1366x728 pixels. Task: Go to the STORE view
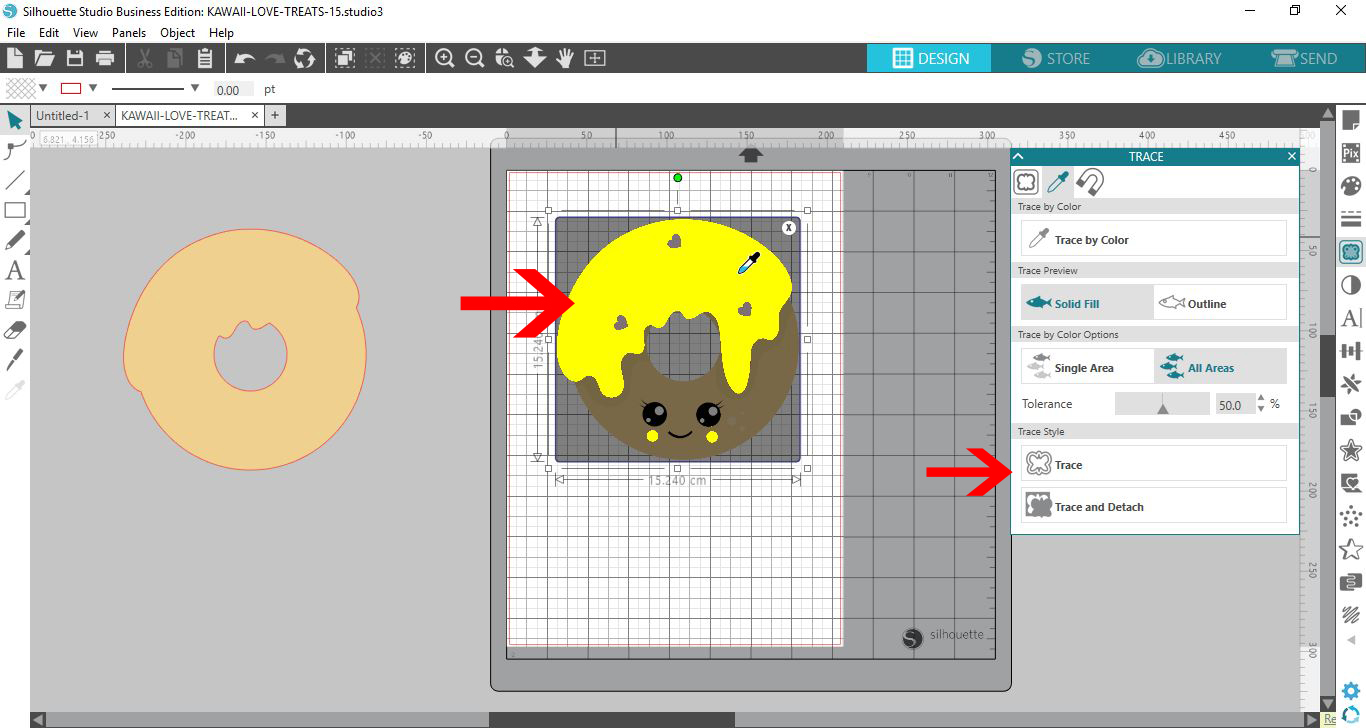click(1054, 58)
